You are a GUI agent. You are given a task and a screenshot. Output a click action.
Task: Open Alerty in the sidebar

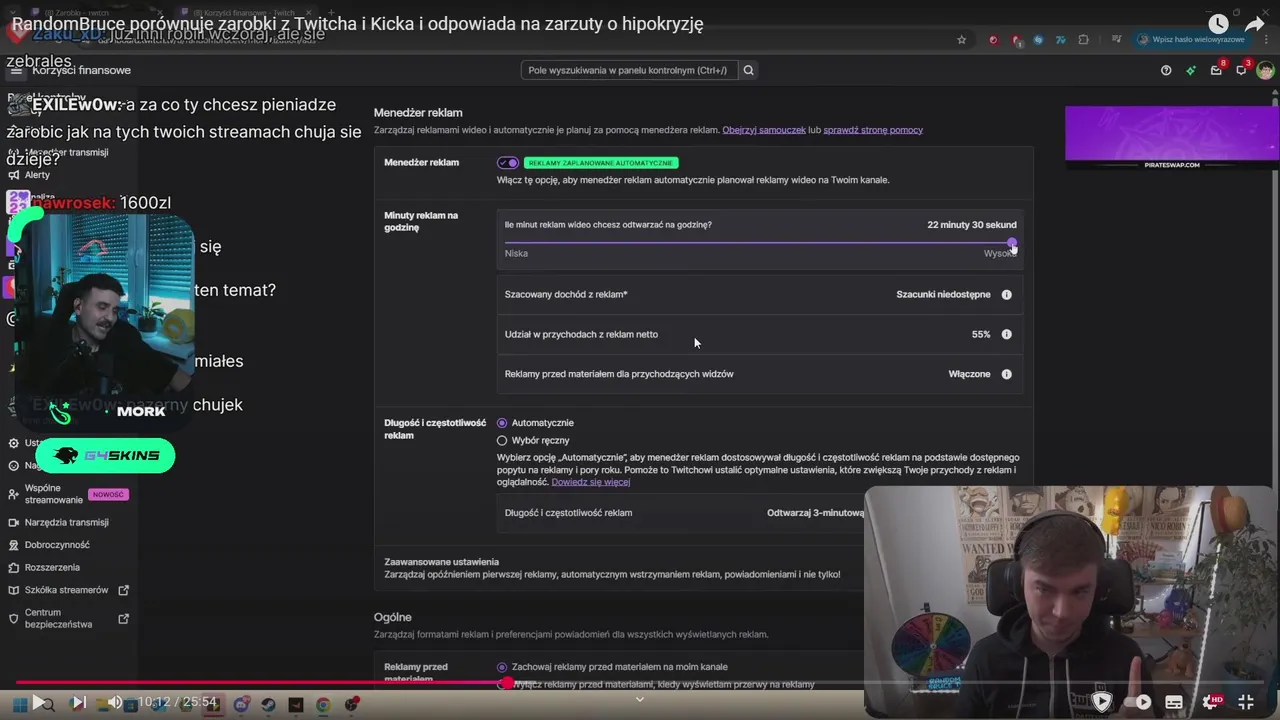[37, 175]
